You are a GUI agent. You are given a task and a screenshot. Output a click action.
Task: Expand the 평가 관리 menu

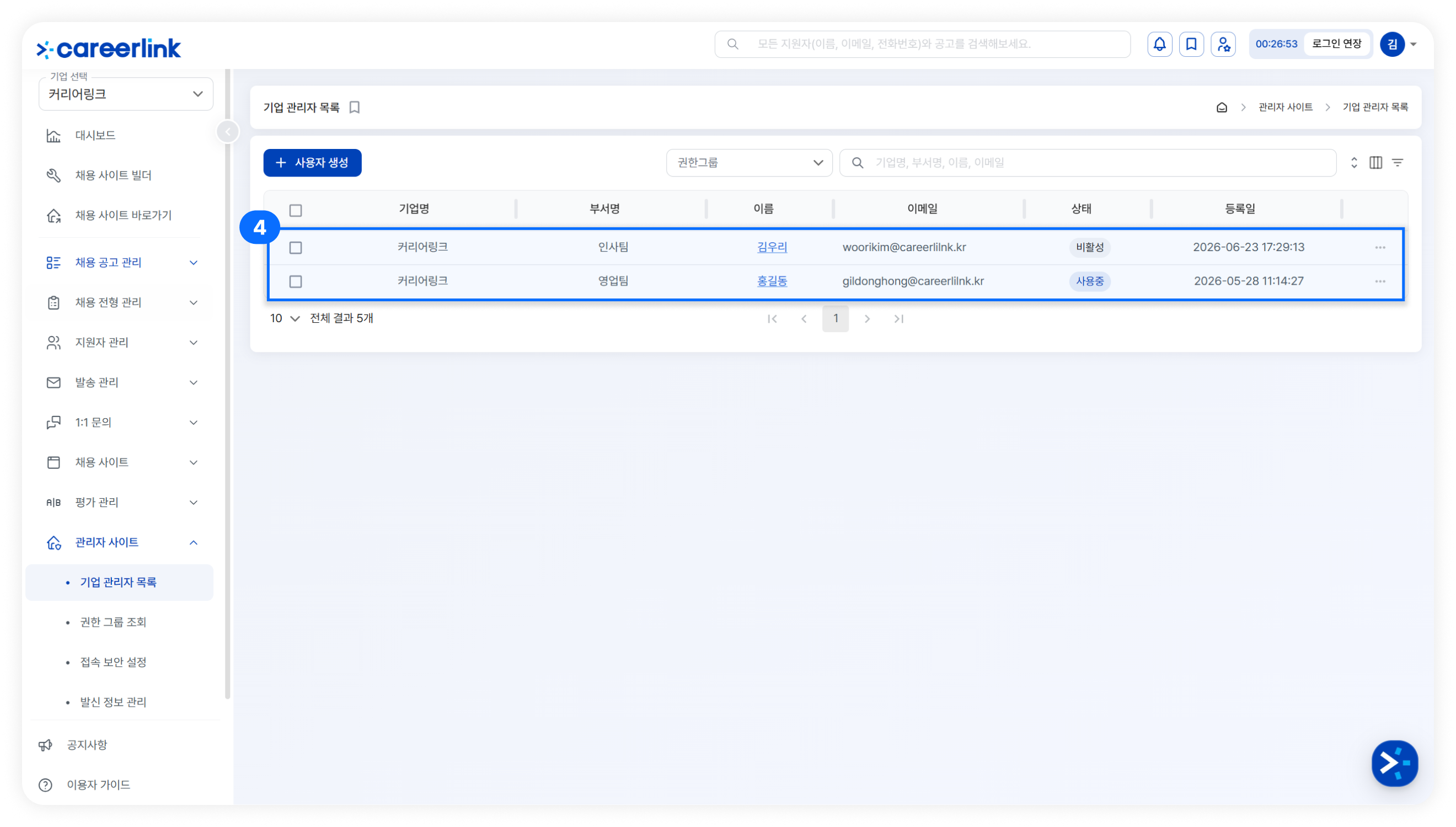coord(122,502)
